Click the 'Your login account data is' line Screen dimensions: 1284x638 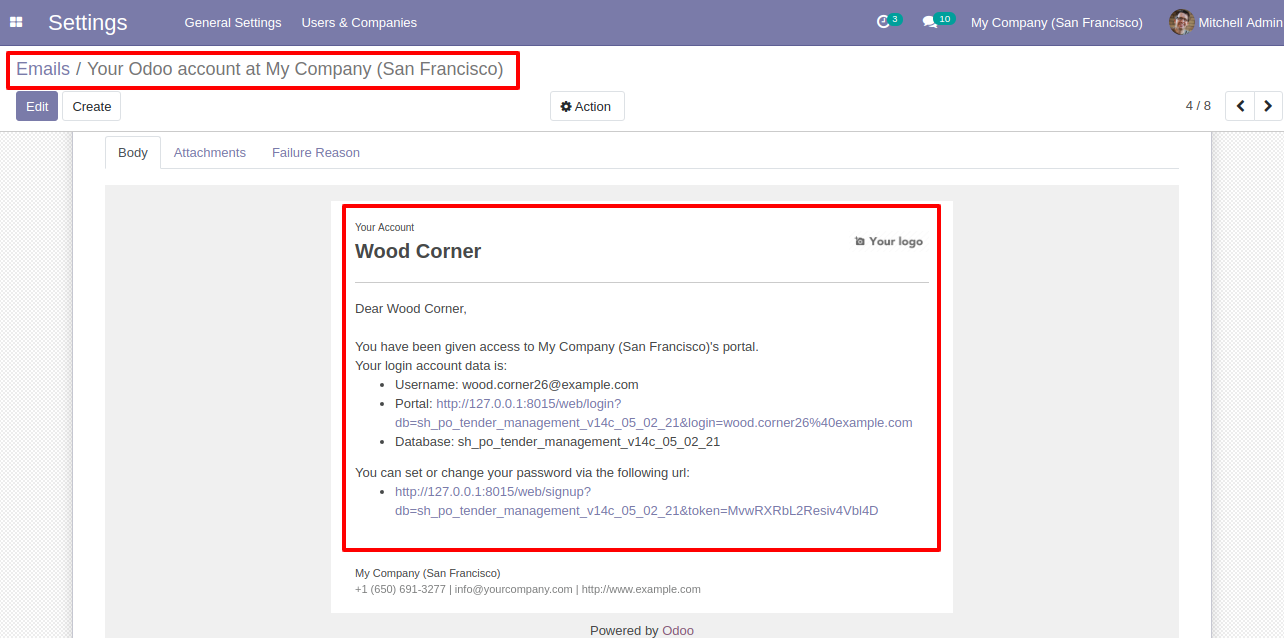(431, 365)
